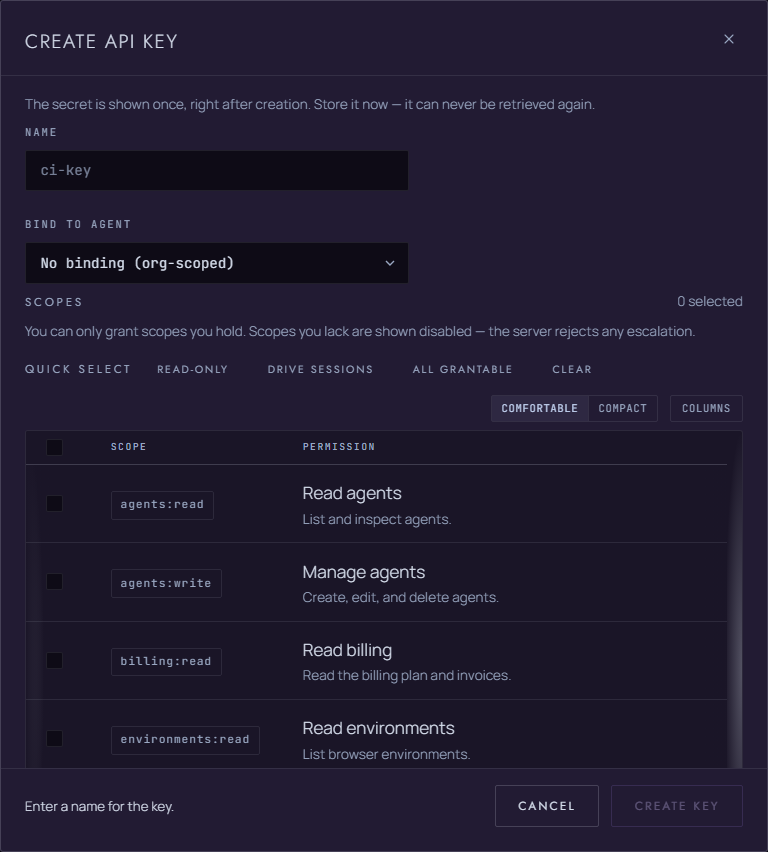
Task: Click 'Read the billing plan and invoices.' text
Action: tap(407, 675)
